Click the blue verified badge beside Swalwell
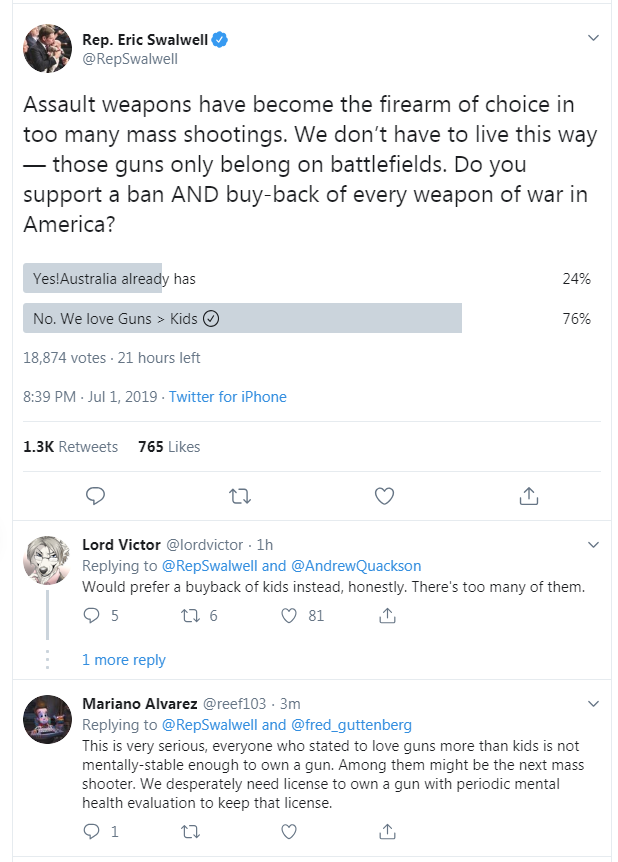The width and height of the screenshot is (618, 862). (x=220, y=40)
